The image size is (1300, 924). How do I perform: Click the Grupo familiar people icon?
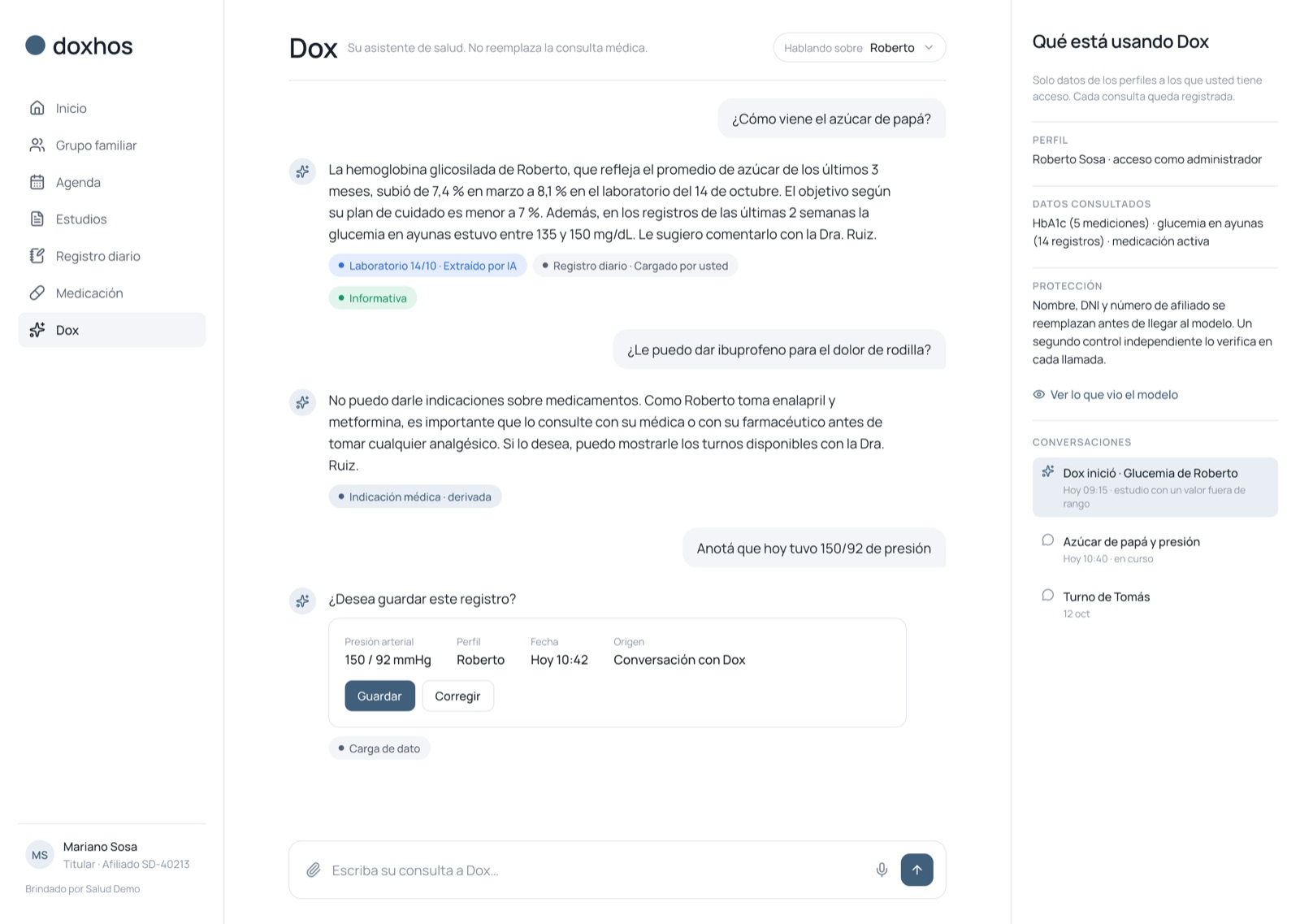pyautogui.click(x=37, y=145)
